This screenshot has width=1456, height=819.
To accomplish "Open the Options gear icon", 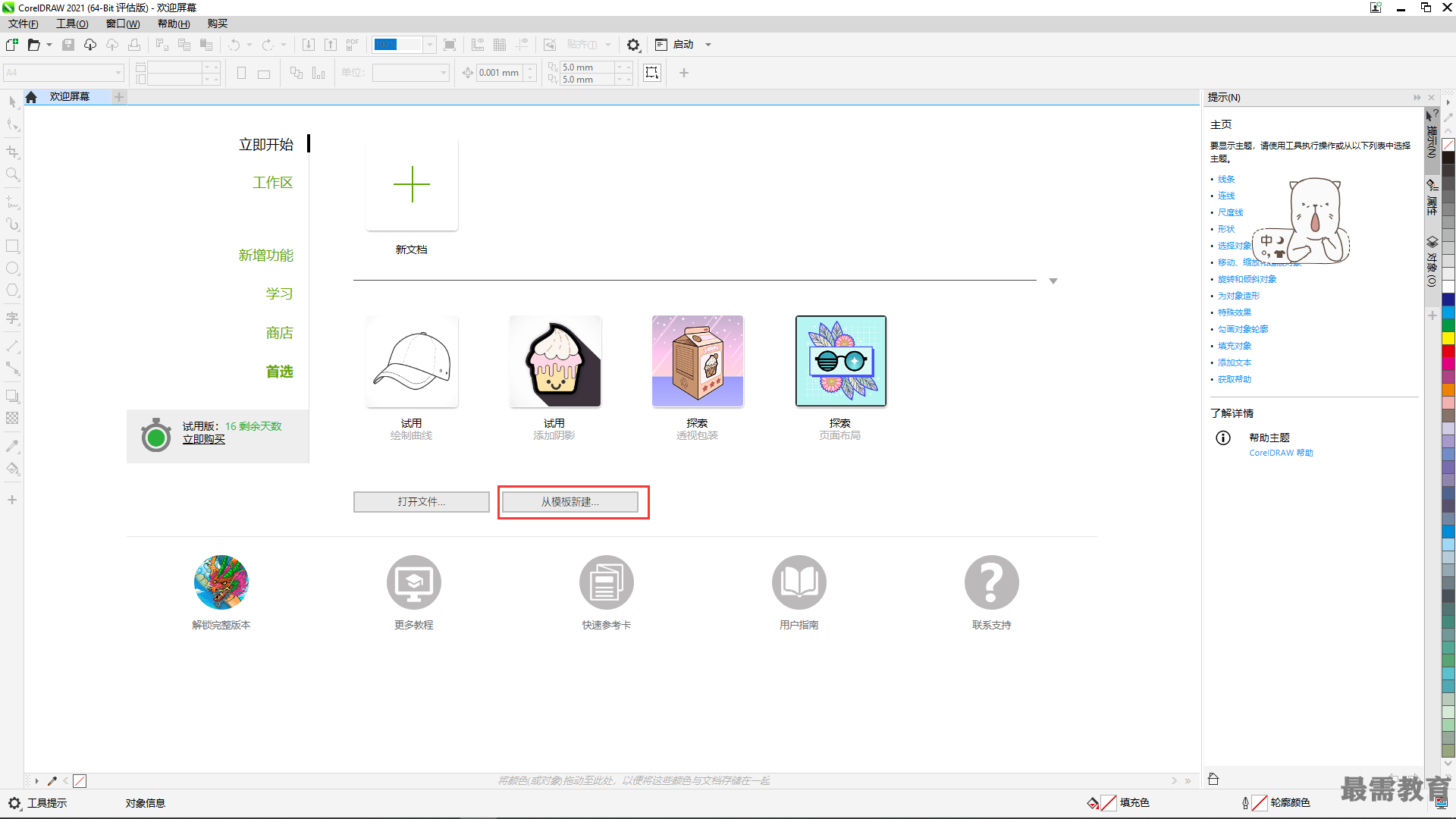I will tap(633, 45).
